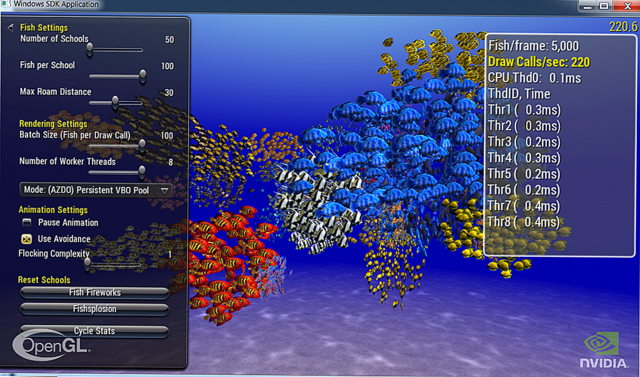Minimize the application window
Viewport: 640px width, 377px height.
click(588, 6)
